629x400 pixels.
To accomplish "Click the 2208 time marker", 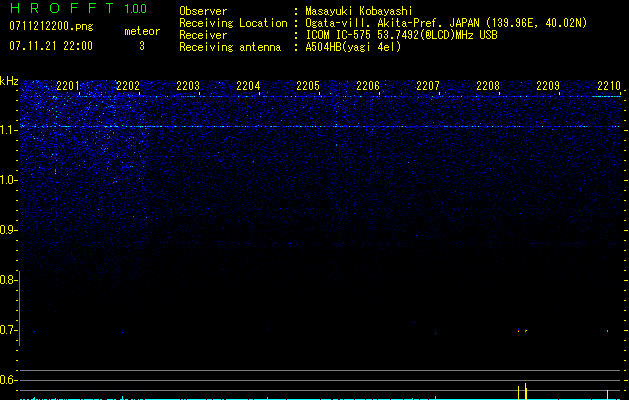I will point(488,85).
